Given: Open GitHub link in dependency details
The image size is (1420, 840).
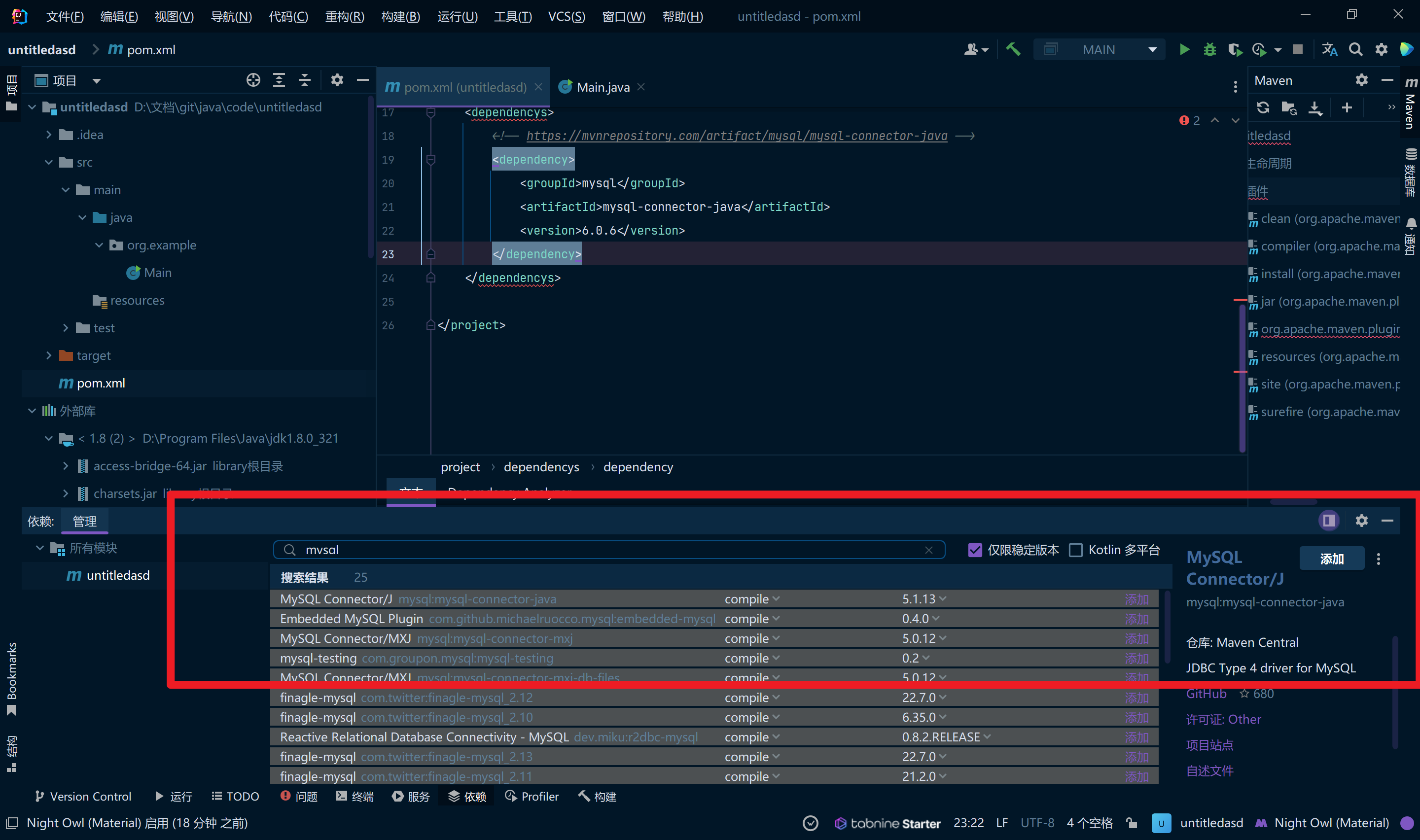Looking at the screenshot, I should point(1206,694).
